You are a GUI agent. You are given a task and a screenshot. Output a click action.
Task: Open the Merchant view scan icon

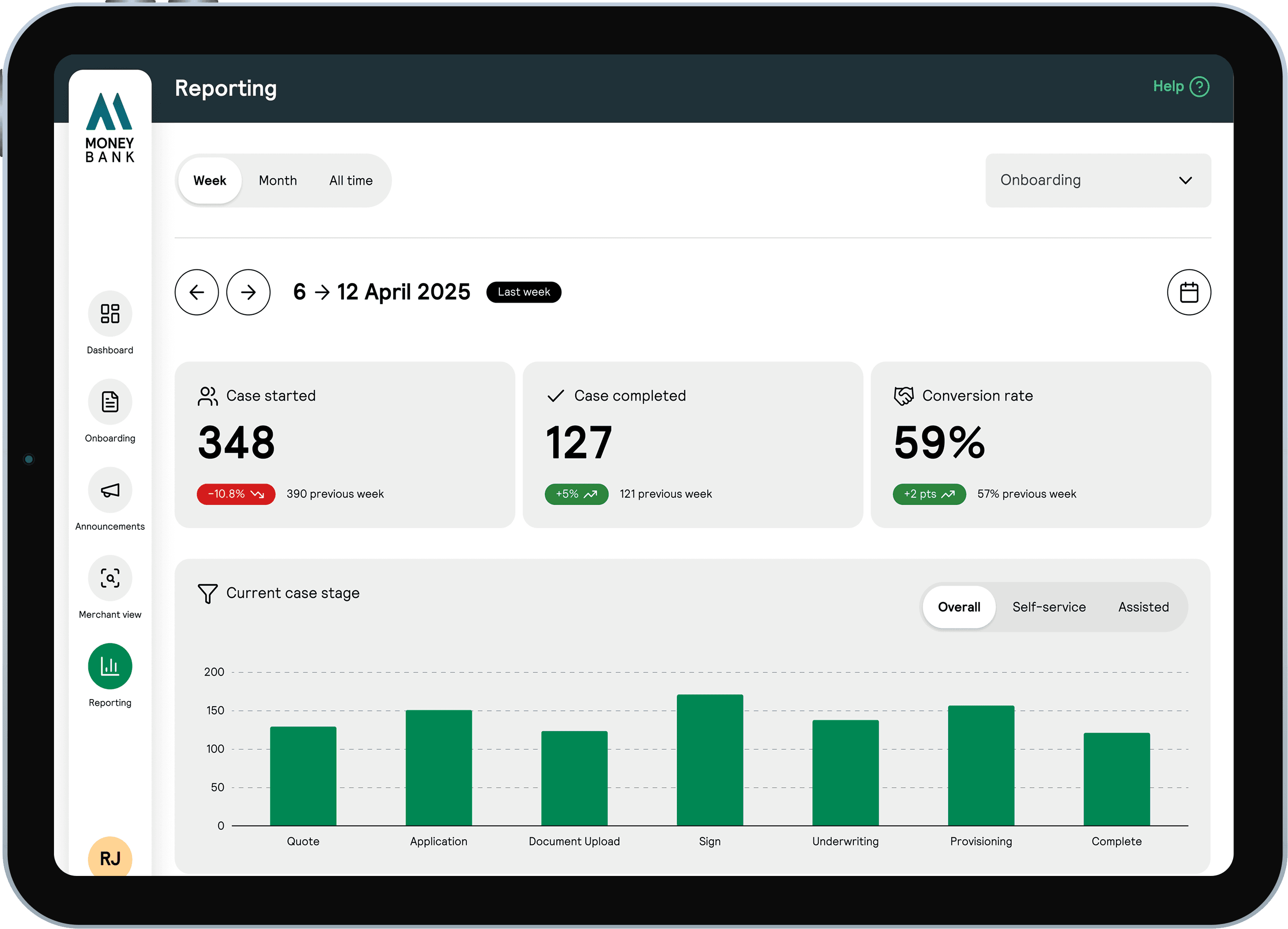[110, 577]
